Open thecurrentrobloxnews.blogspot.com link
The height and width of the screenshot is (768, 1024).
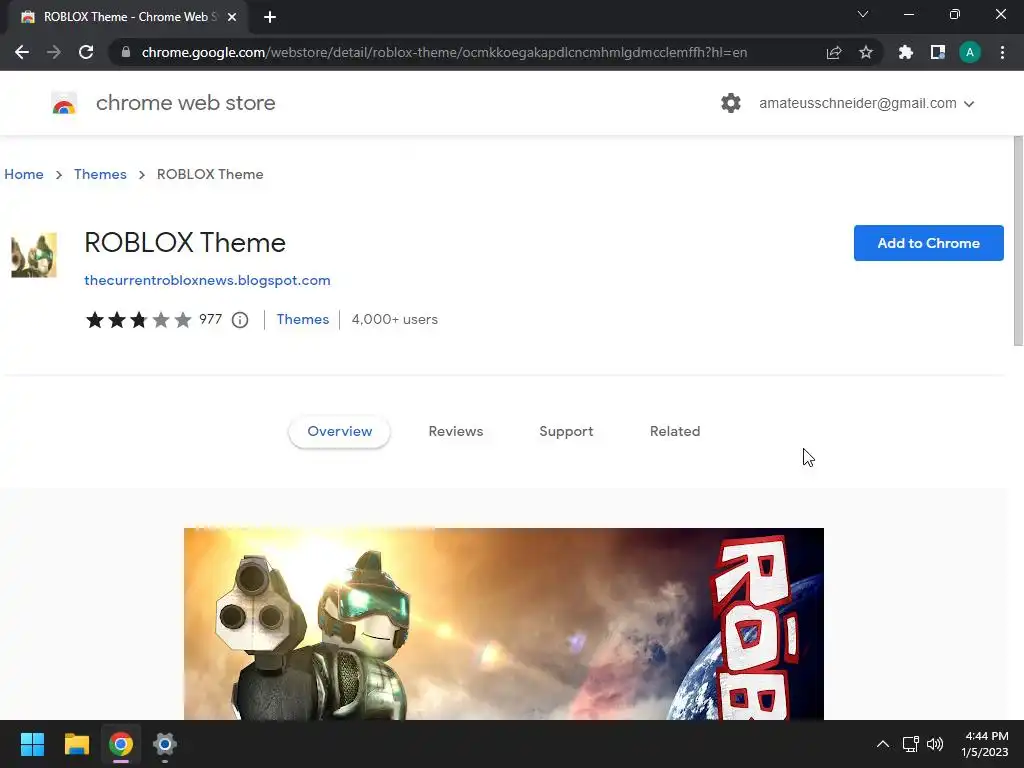point(207,280)
